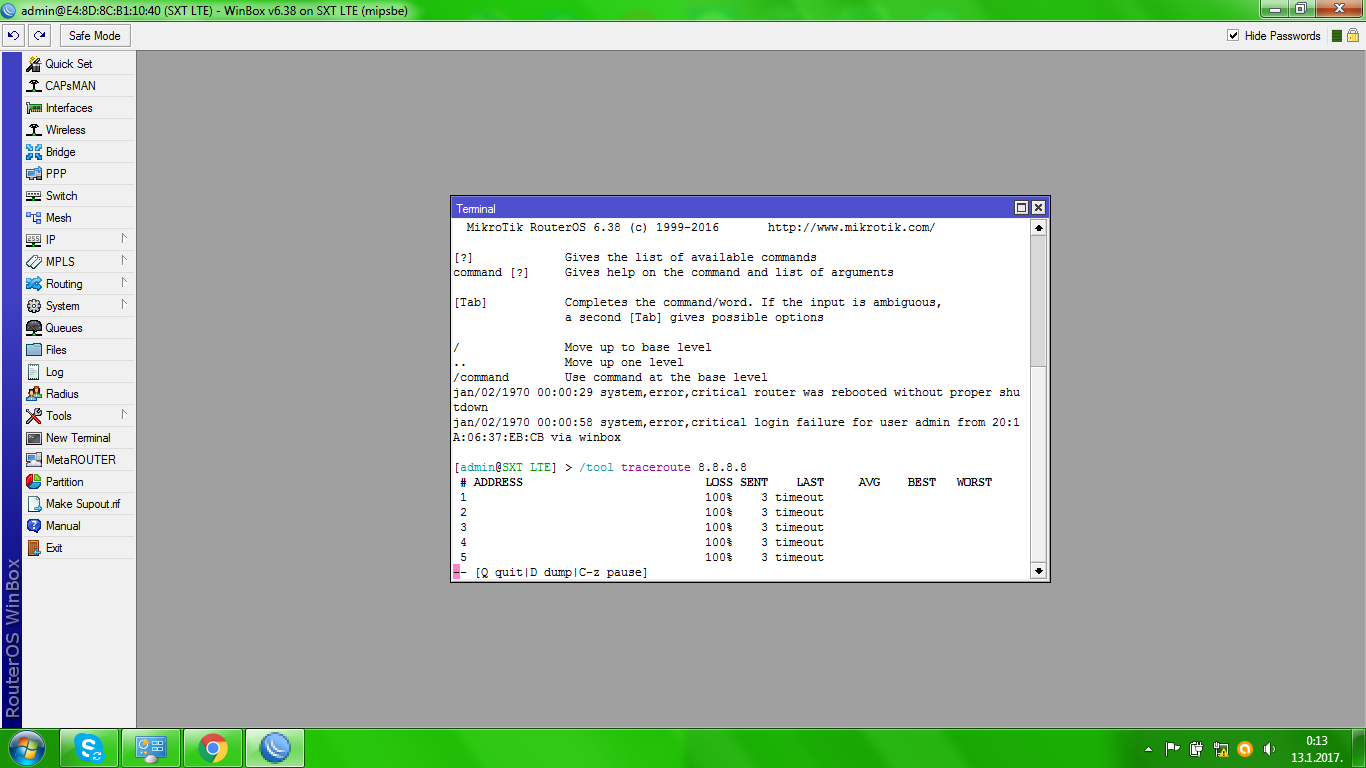
Task: Open the Interfaces list
Action: [78, 108]
